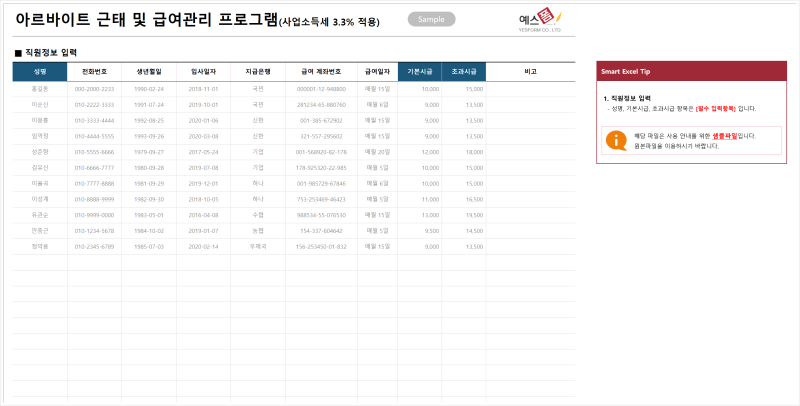The height and width of the screenshot is (406, 800).
Task: Click the gray Sample badge
Action: point(431,19)
